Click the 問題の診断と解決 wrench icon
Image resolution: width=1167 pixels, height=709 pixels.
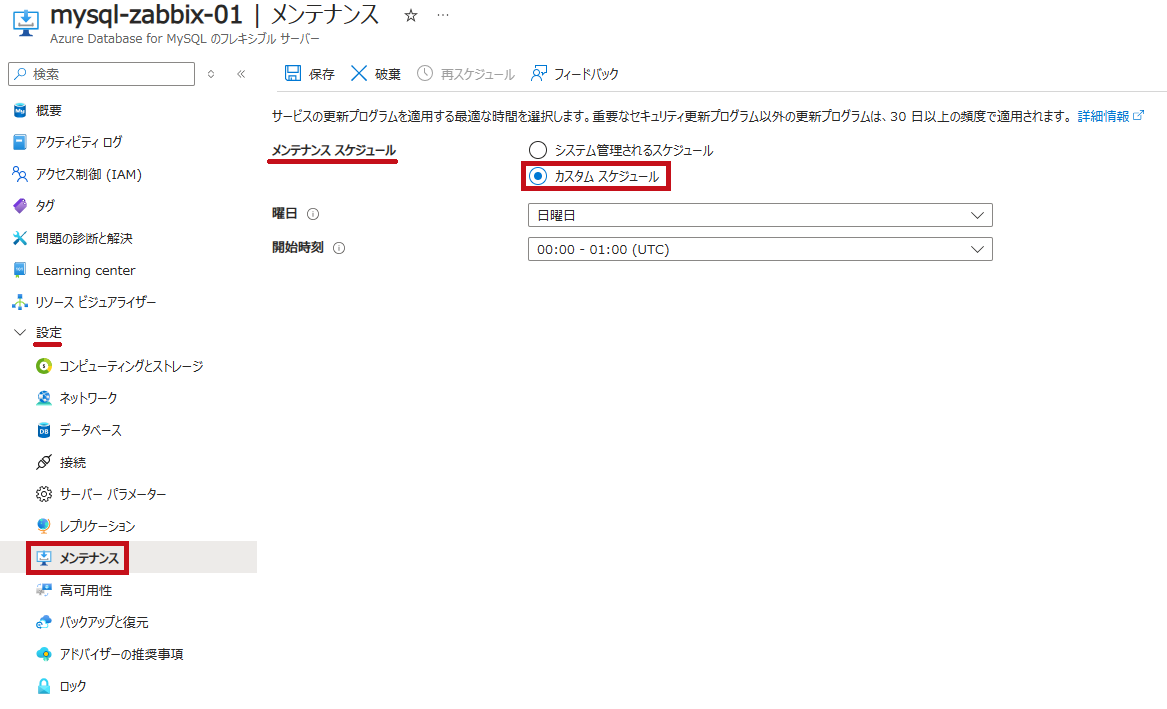tap(20, 238)
